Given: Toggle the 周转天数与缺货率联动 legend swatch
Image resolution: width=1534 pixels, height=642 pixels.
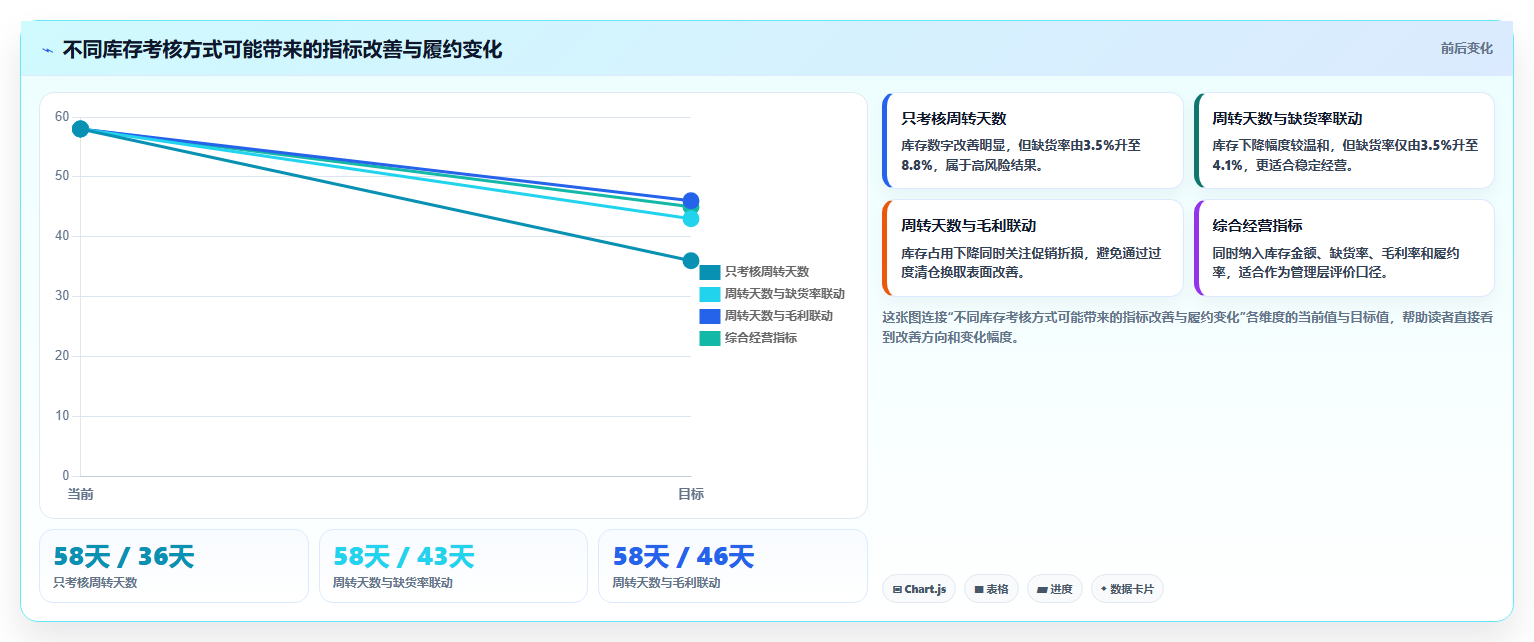Looking at the screenshot, I should pos(709,294).
